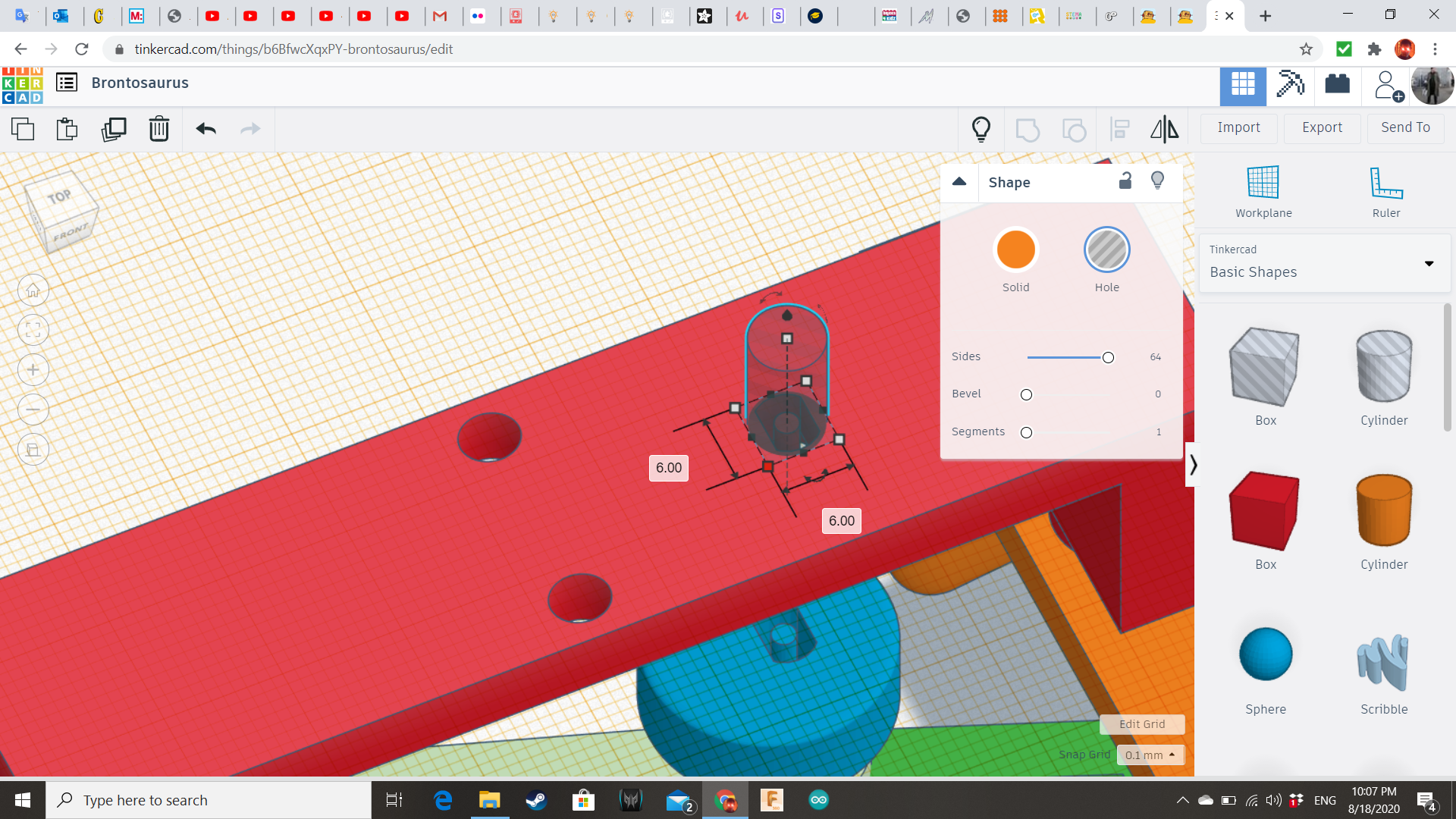Screen dimensions: 1456x819
Task: Click the Copy icon in toolbar
Action: click(x=23, y=129)
